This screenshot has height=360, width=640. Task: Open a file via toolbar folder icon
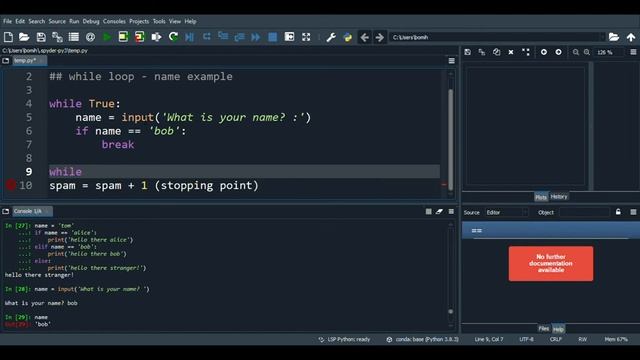[x=24, y=37]
